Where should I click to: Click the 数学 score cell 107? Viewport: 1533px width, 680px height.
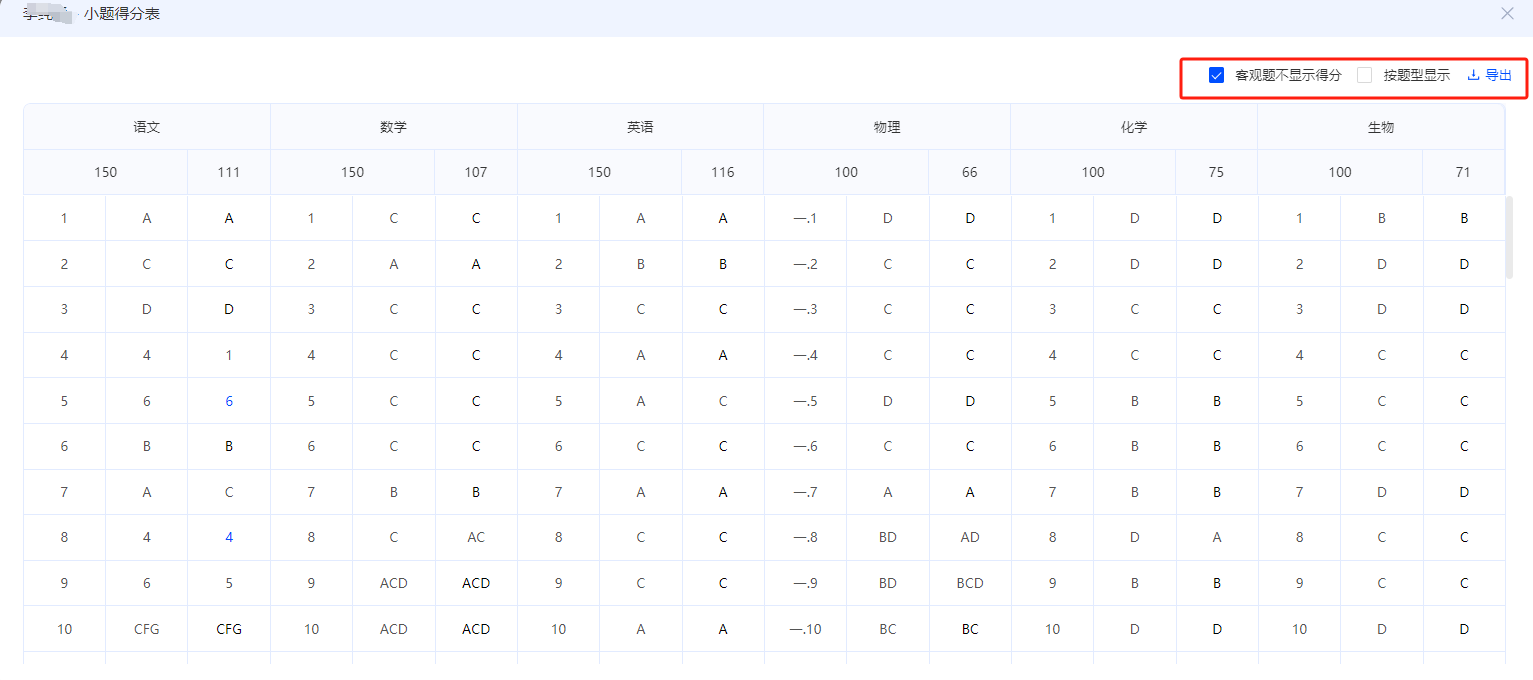click(x=476, y=172)
